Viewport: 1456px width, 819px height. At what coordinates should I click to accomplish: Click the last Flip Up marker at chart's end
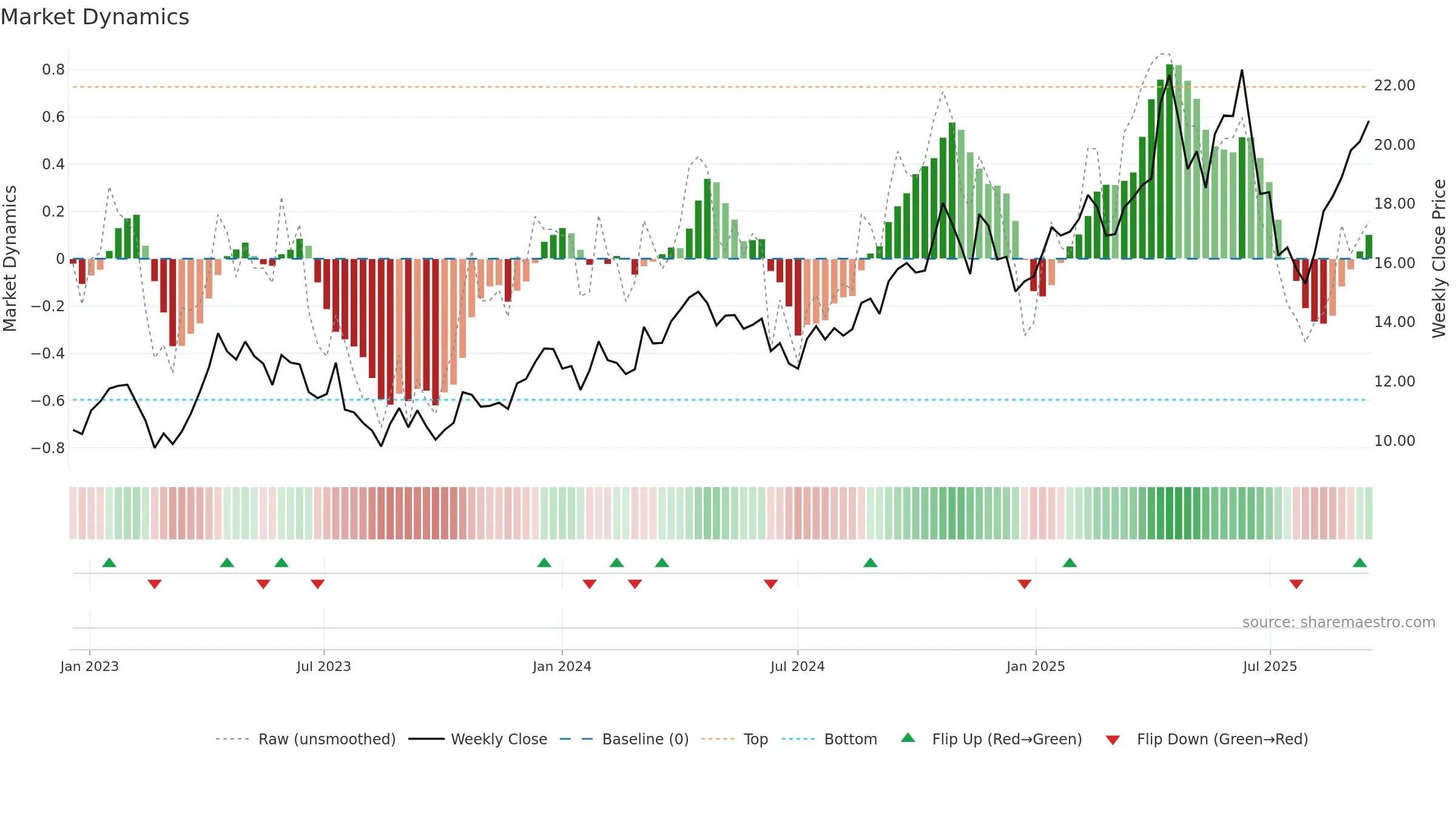point(1360,562)
